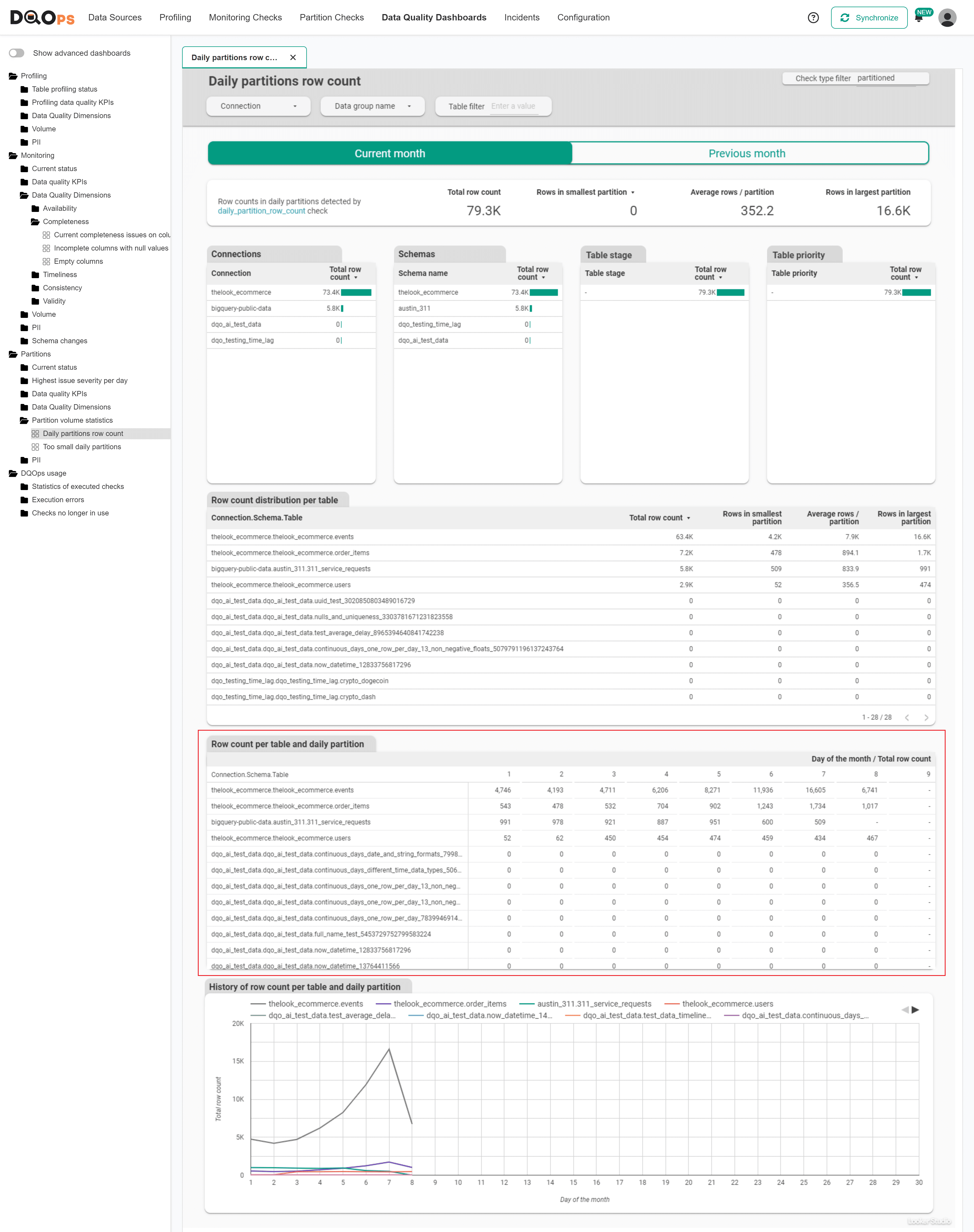This screenshot has height=1232, width=974.
Task: Sort Connections table by Total row count arrow
Action: coord(356,278)
